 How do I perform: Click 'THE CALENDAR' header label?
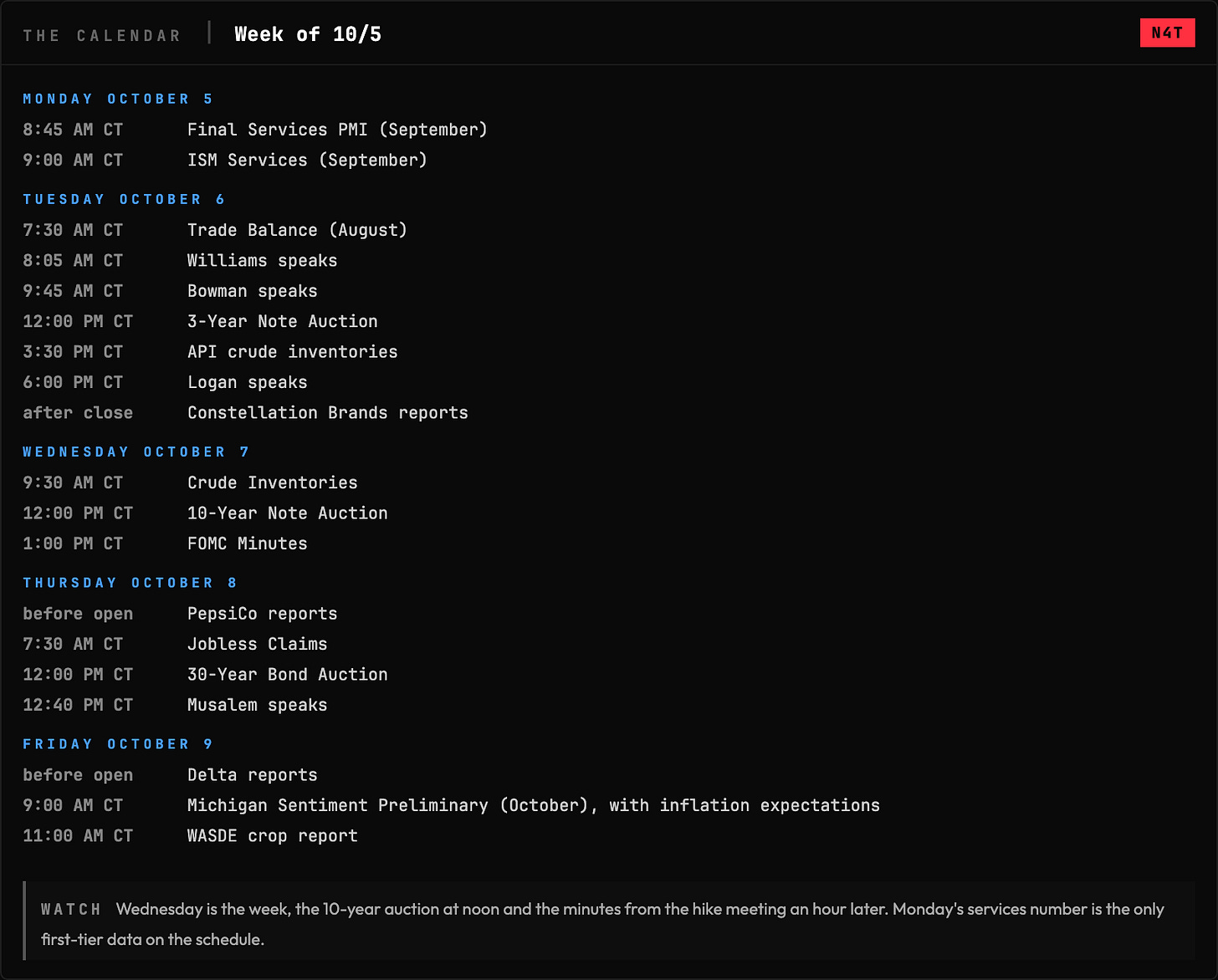[x=102, y=36]
